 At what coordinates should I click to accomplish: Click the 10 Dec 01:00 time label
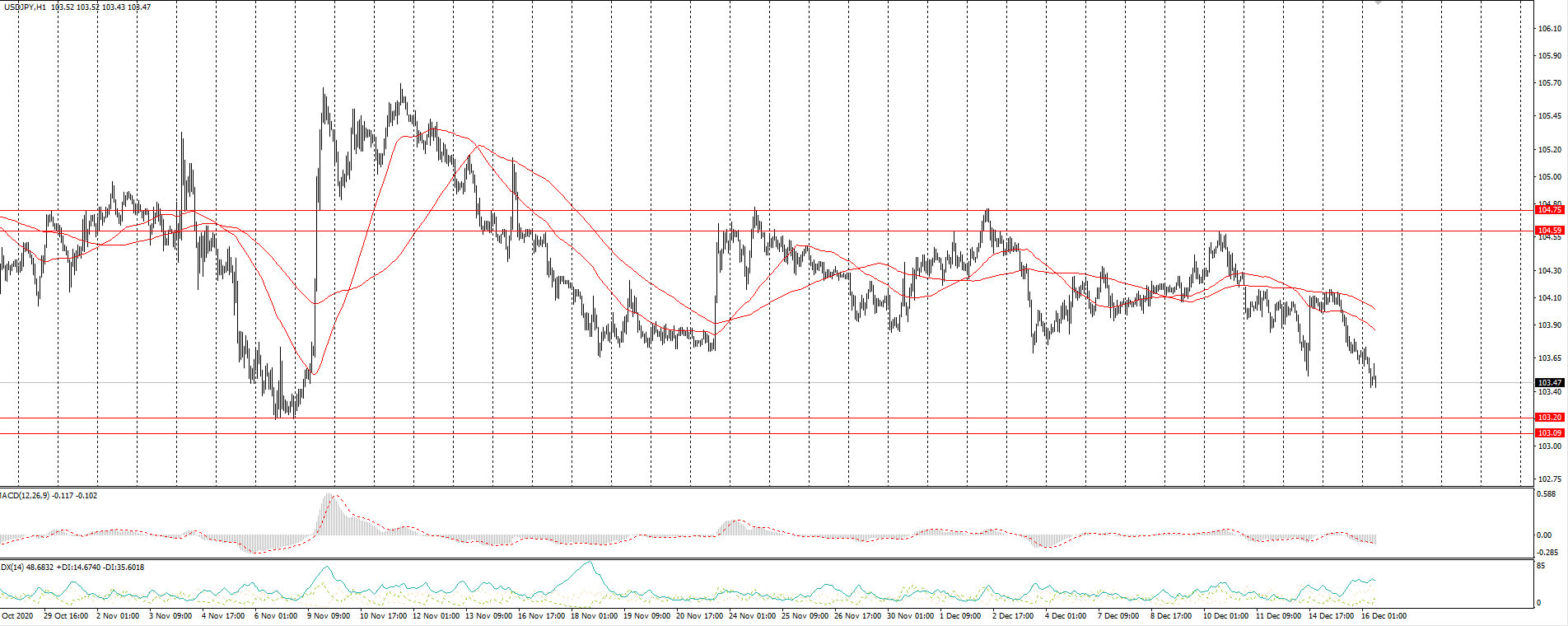(1226, 616)
